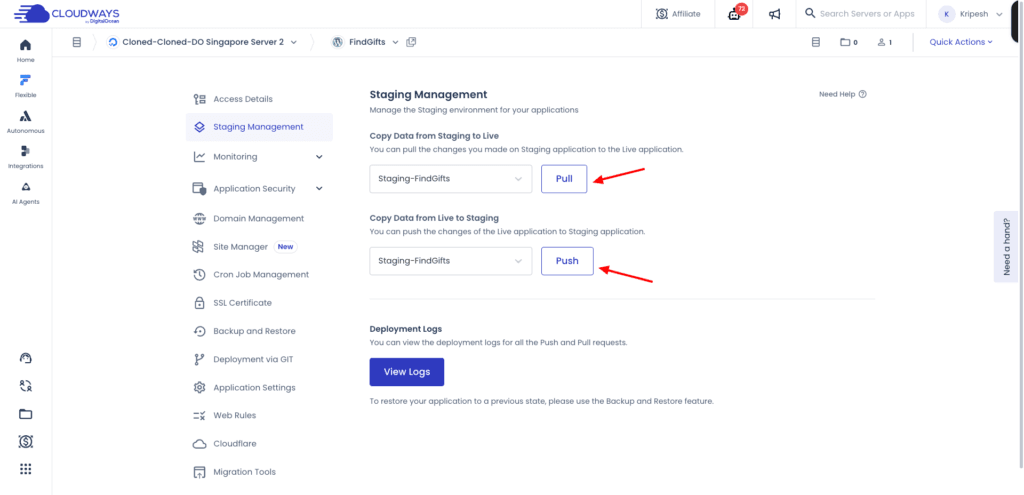Click the Cloudways logo
Viewport: 1024px width, 495px height.
[67, 14]
